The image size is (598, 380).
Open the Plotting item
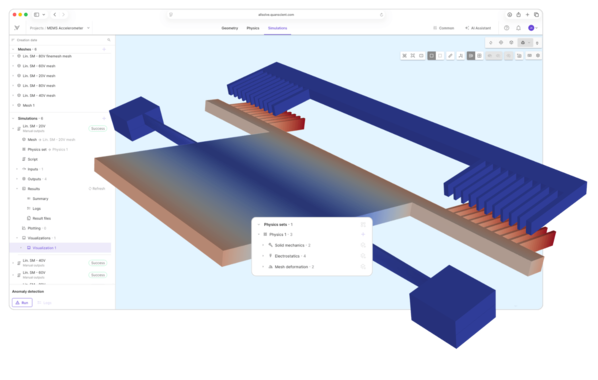click(34, 229)
